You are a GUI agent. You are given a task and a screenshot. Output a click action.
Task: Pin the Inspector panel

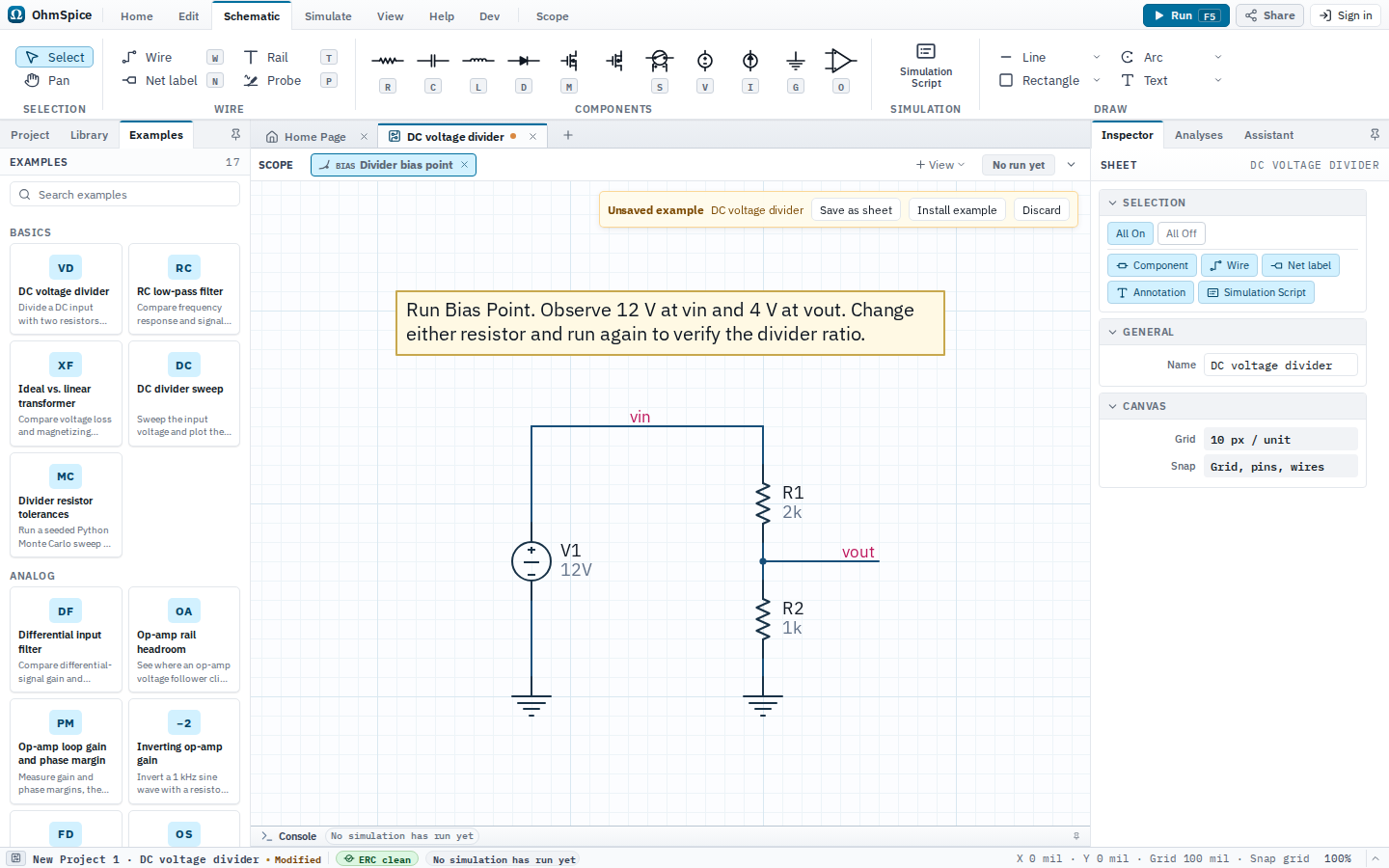1375,135
